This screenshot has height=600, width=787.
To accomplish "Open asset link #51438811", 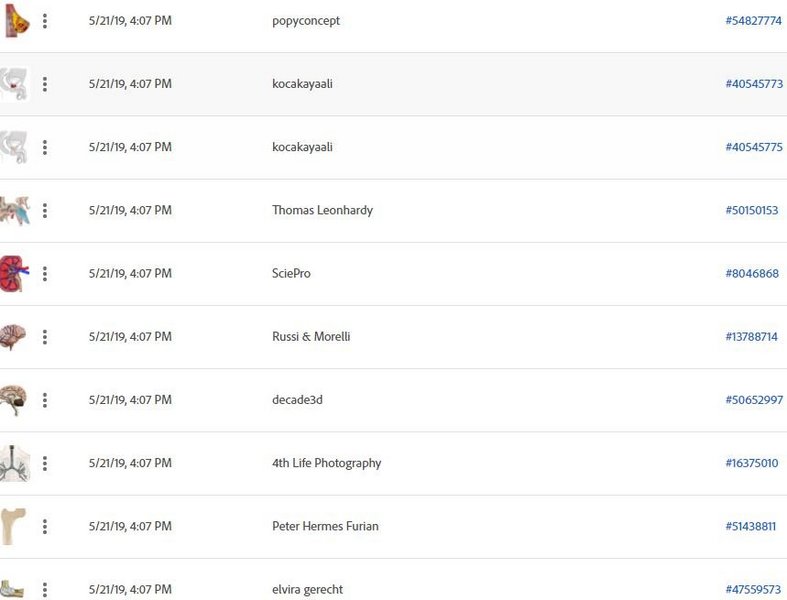I will pos(750,527).
